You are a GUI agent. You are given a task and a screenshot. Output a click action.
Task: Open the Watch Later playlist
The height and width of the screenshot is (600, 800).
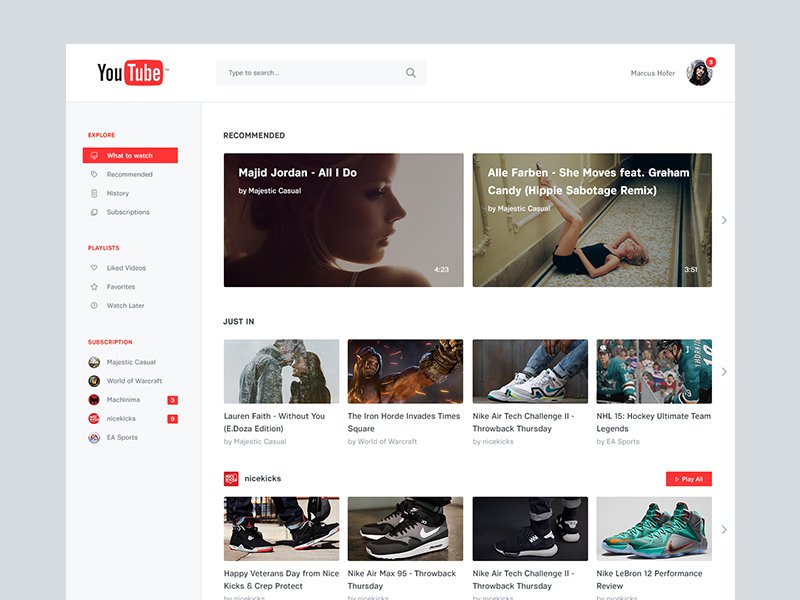click(126, 306)
